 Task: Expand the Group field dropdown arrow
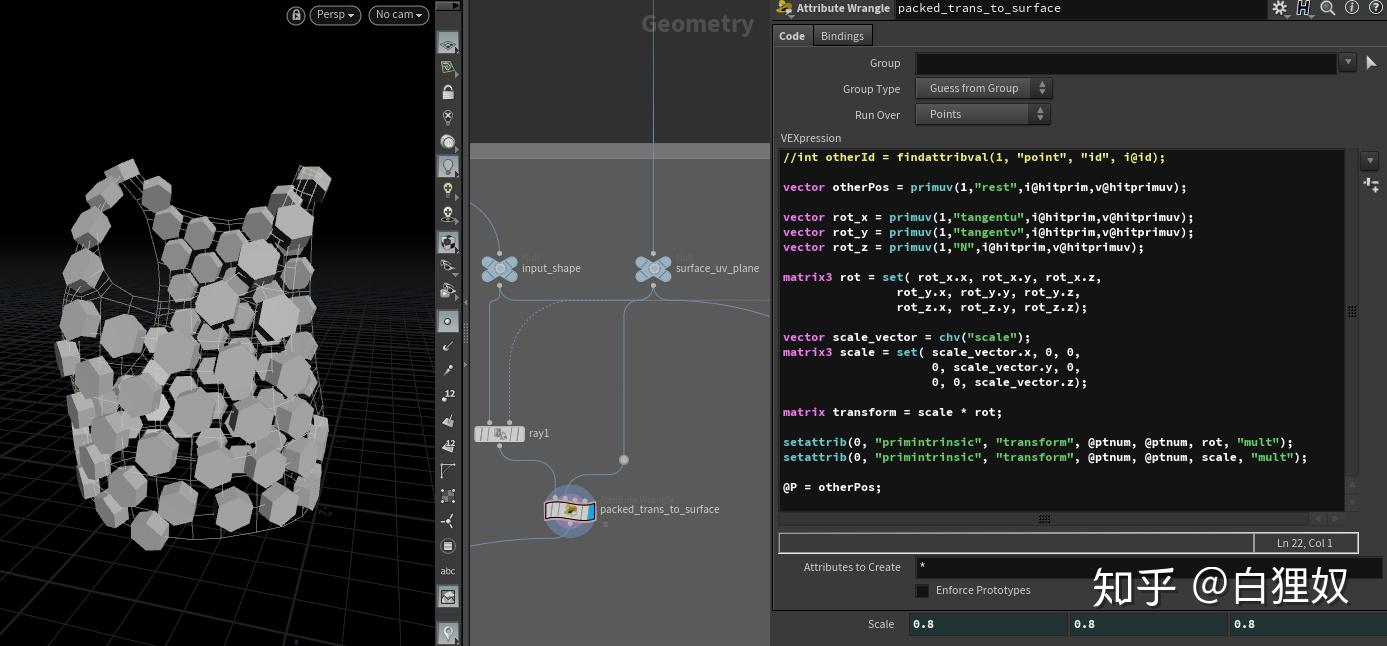pyautogui.click(x=1348, y=62)
